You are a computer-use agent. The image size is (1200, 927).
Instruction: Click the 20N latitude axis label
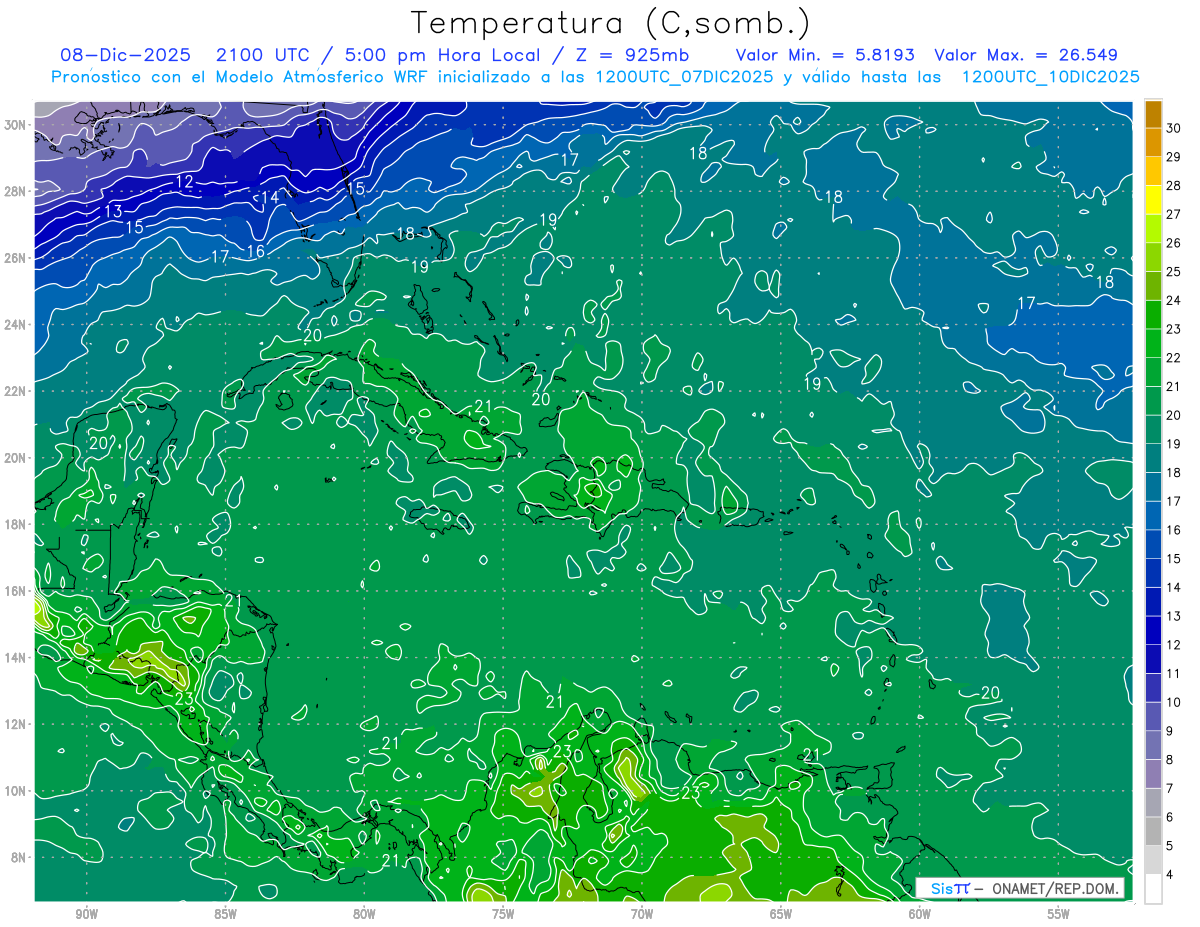coord(16,457)
